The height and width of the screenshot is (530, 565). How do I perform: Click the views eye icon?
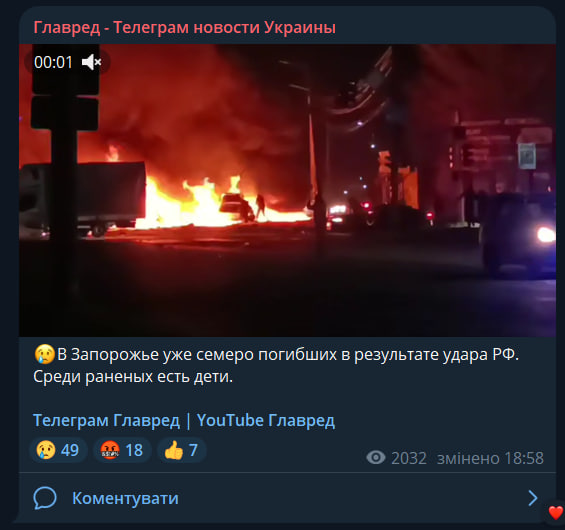[375, 458]
